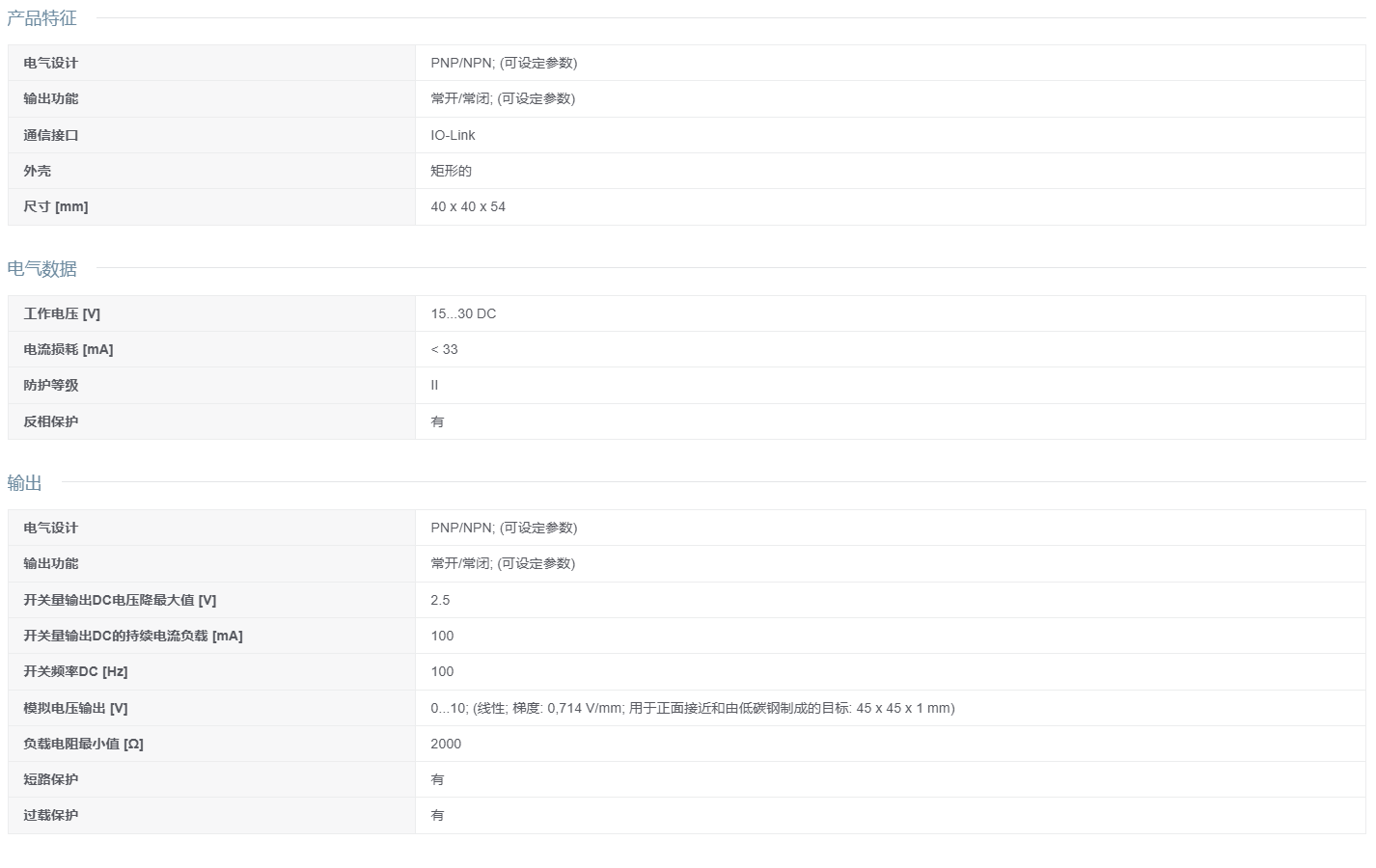Select the 模拟电压输出 [V] label
The width and height of the screenshot is (1376, 868).
75,708
